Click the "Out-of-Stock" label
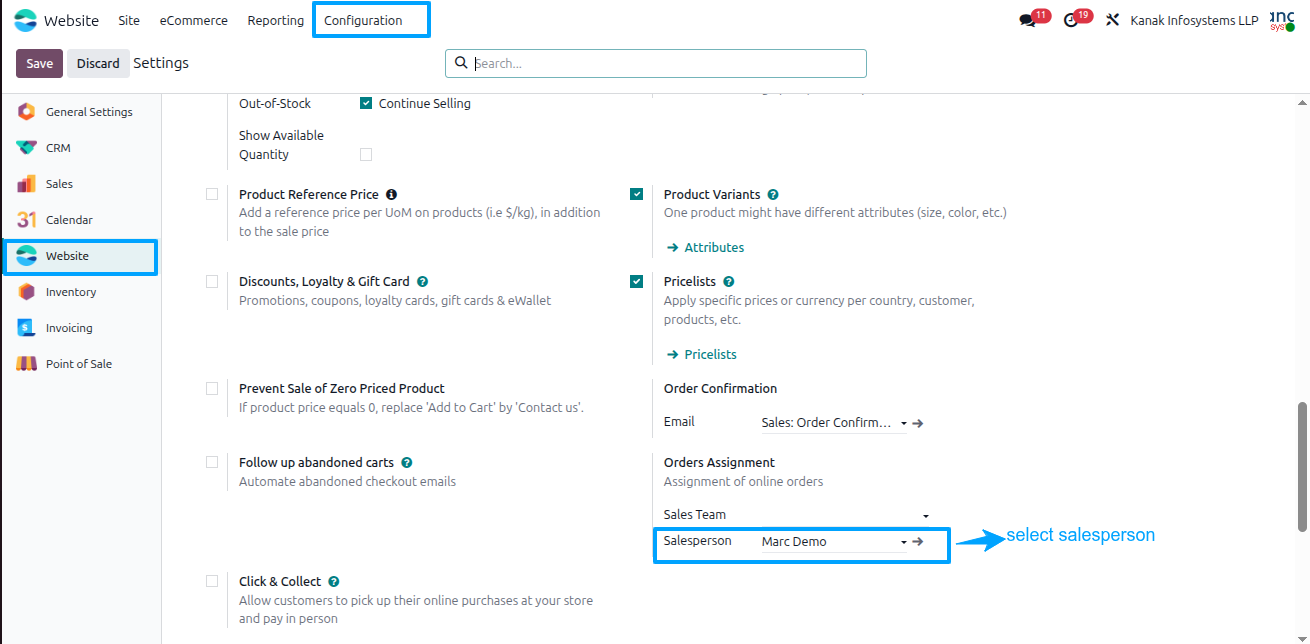 click(275, 104)
